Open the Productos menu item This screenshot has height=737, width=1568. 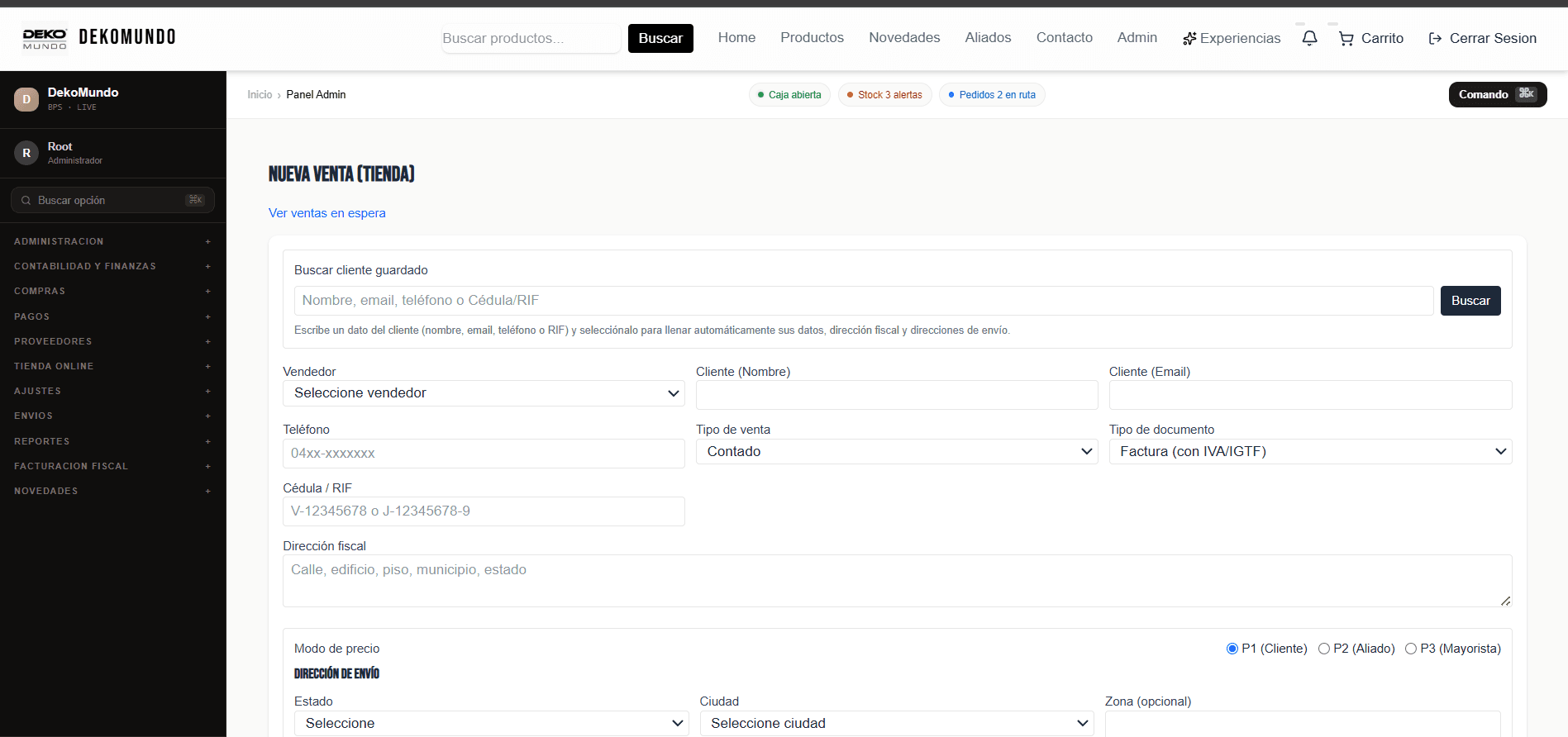click(x=812, y=38)
